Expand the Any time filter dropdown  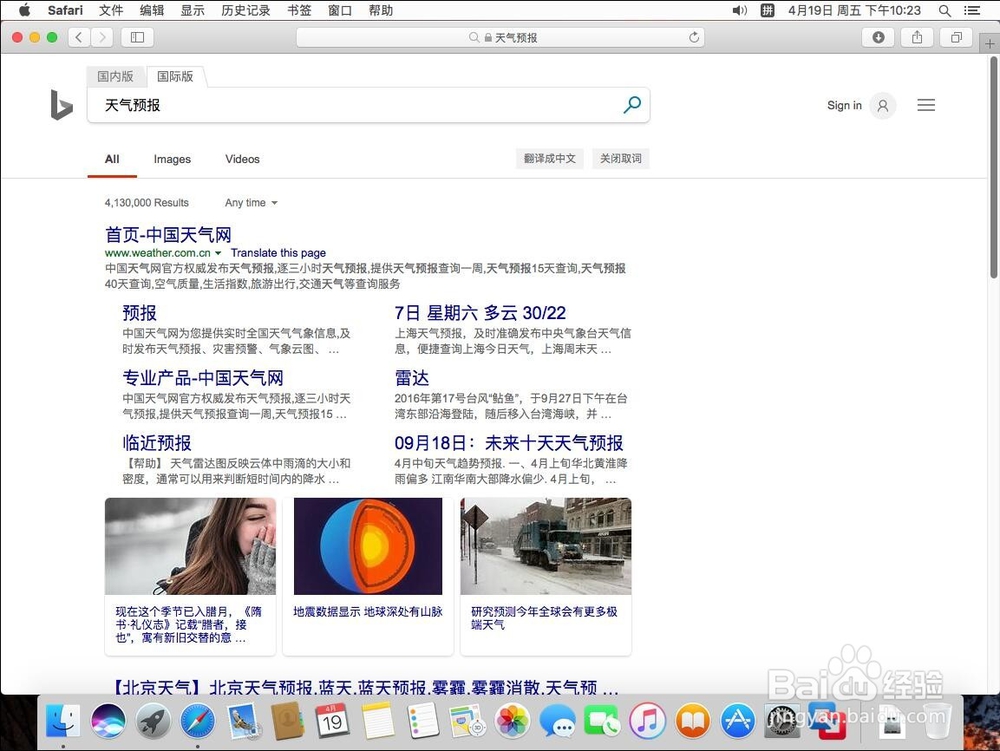click(x=251, y=203)
